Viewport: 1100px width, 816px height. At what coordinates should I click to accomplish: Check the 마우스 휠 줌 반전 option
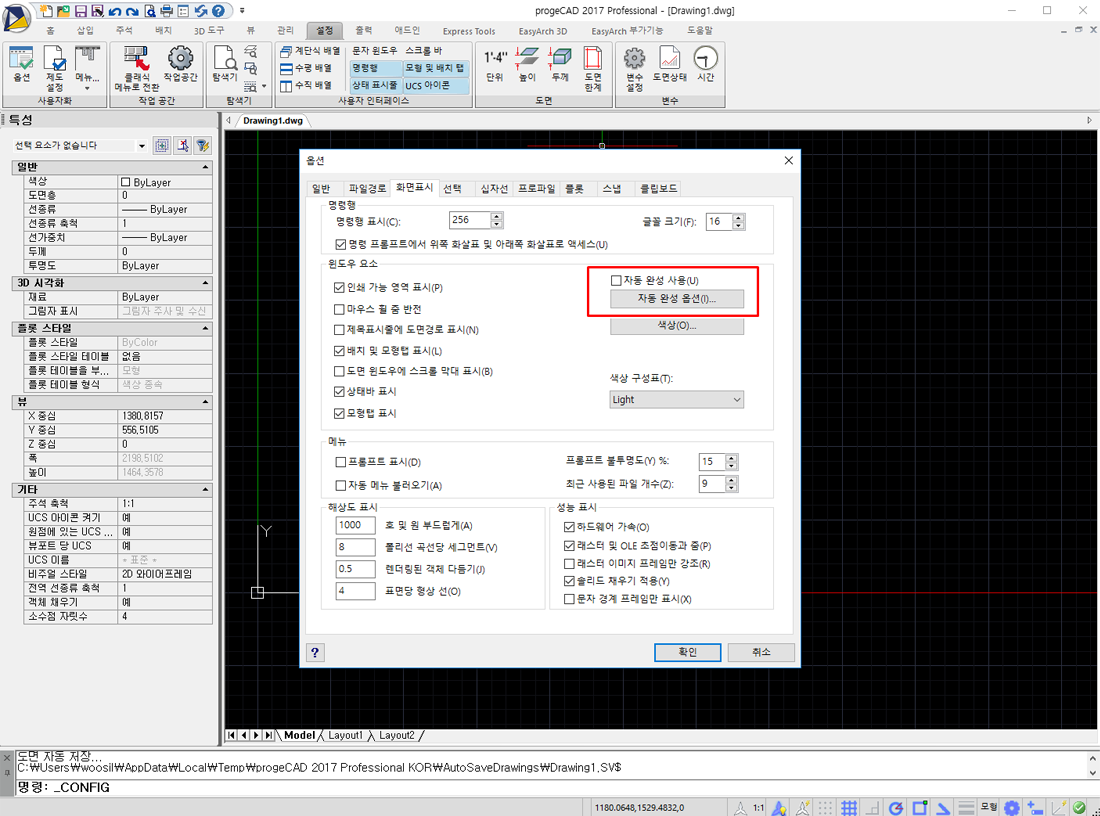[x=340, y=309]
